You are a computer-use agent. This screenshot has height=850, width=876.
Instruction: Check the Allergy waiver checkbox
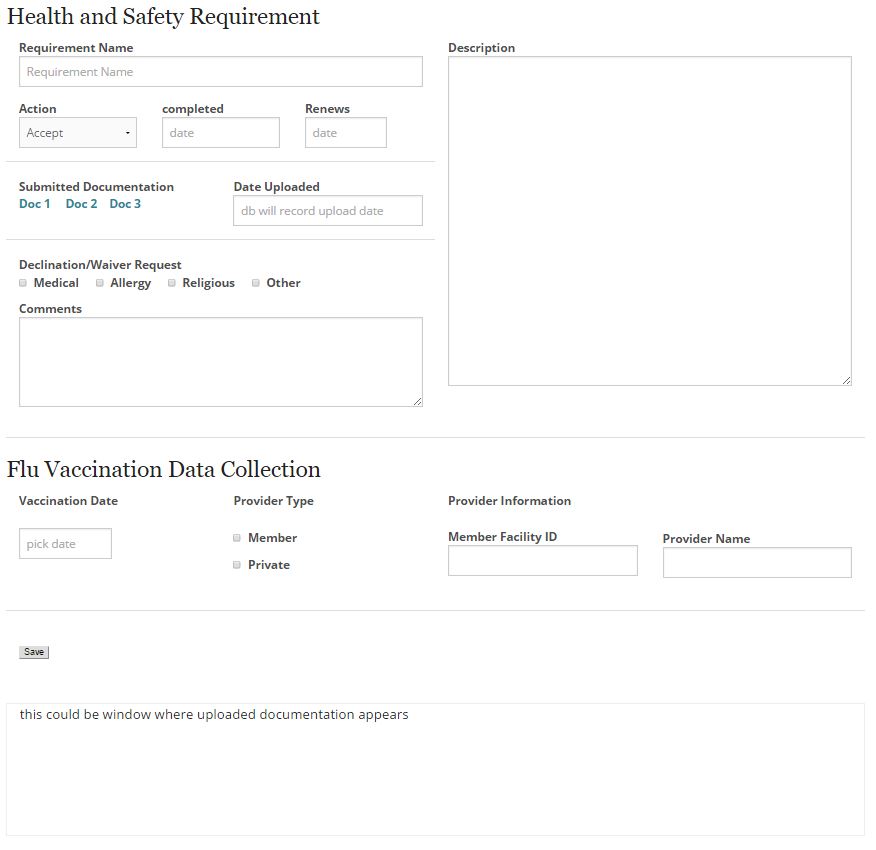click(x=100, y=283)
